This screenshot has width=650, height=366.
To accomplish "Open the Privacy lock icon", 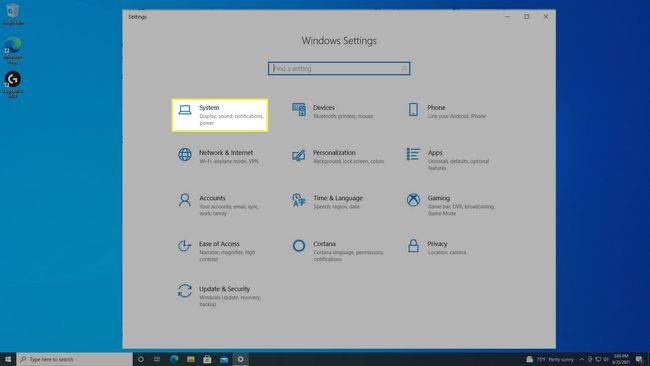I will click(x=413, y=245).
